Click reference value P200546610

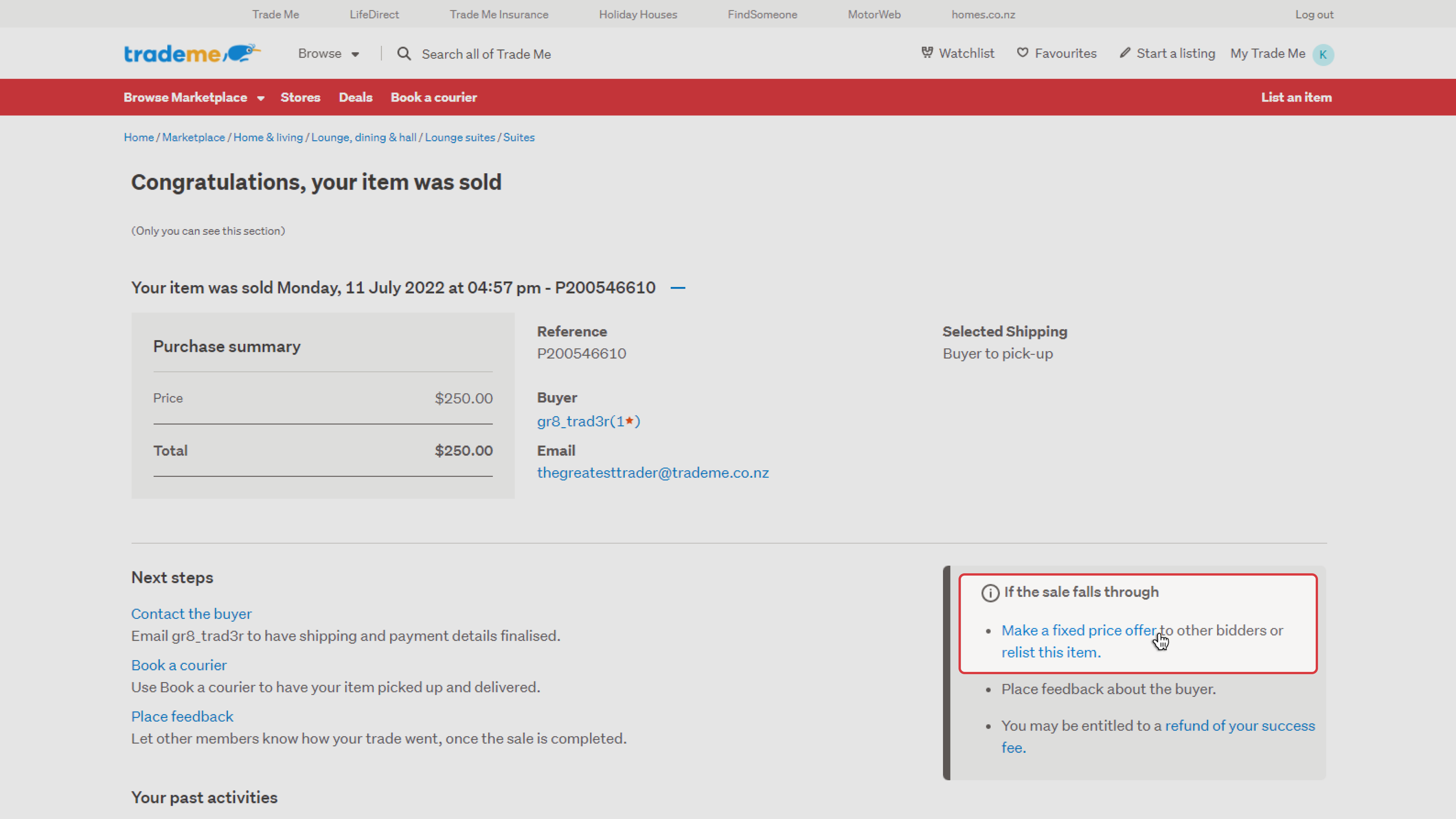(x=581, y=353)
